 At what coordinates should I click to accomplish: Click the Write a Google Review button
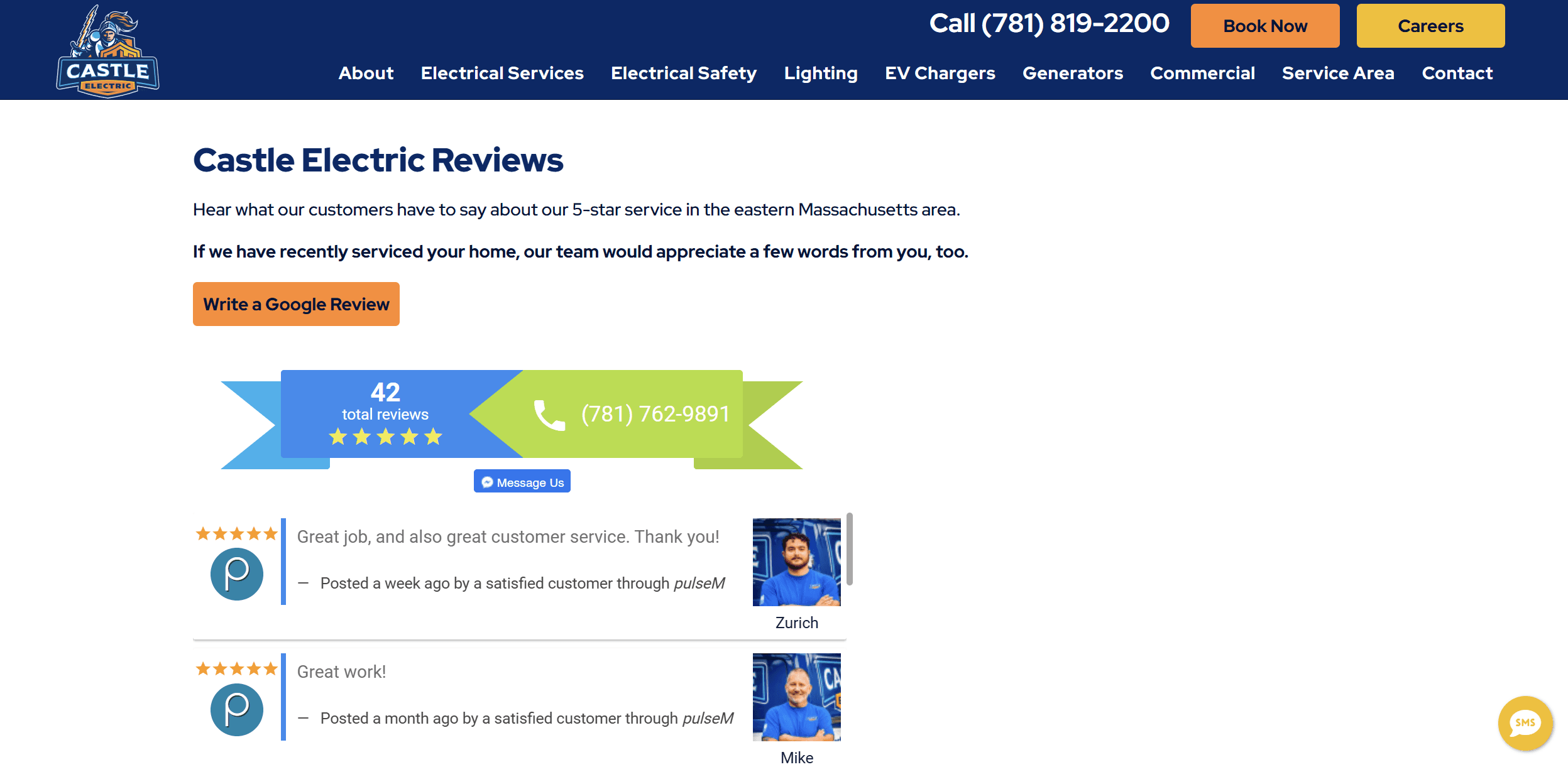pyautogui.click(x=296, y=304)
